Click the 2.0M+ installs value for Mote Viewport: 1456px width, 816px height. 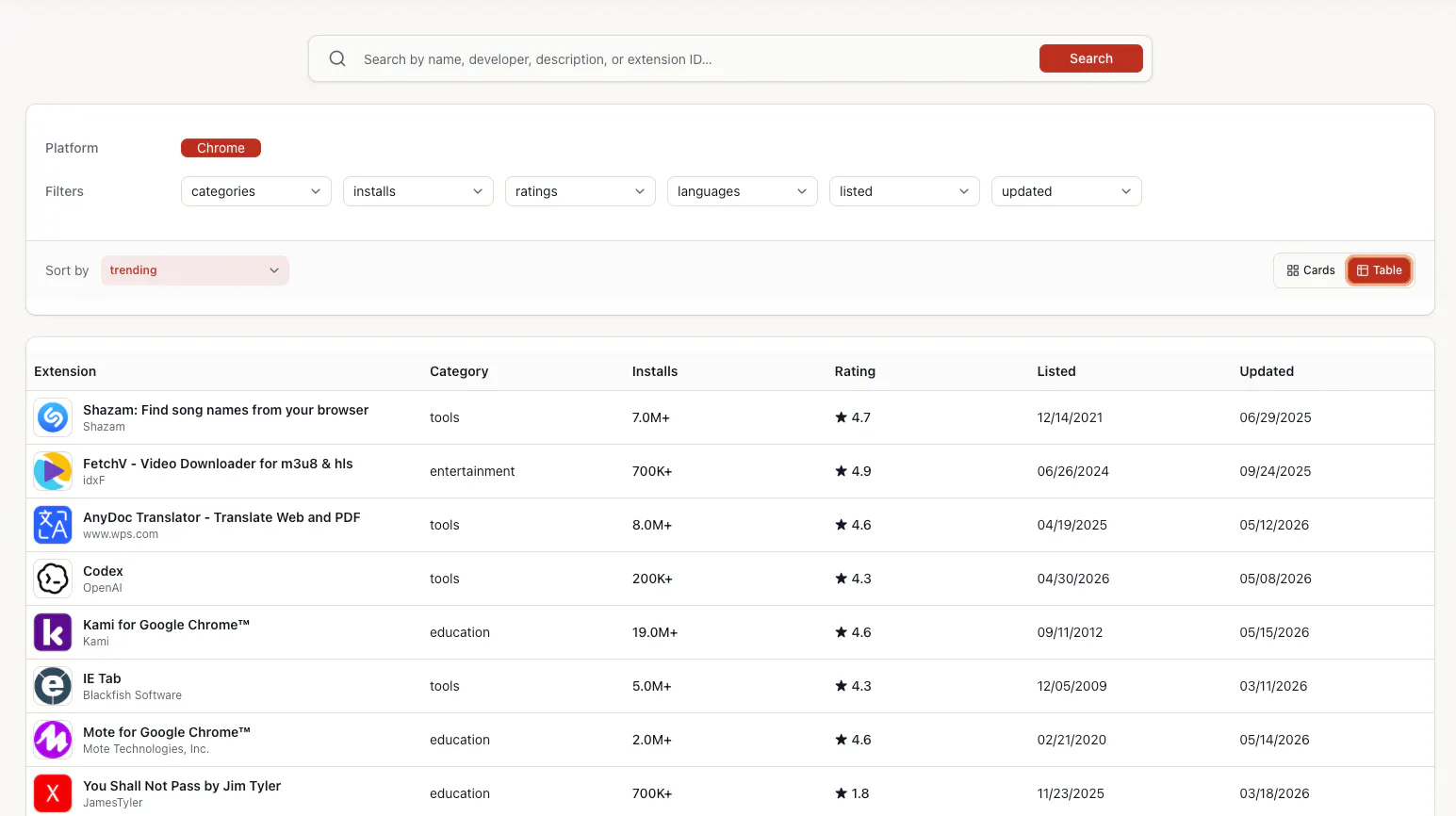coord(652,740)
